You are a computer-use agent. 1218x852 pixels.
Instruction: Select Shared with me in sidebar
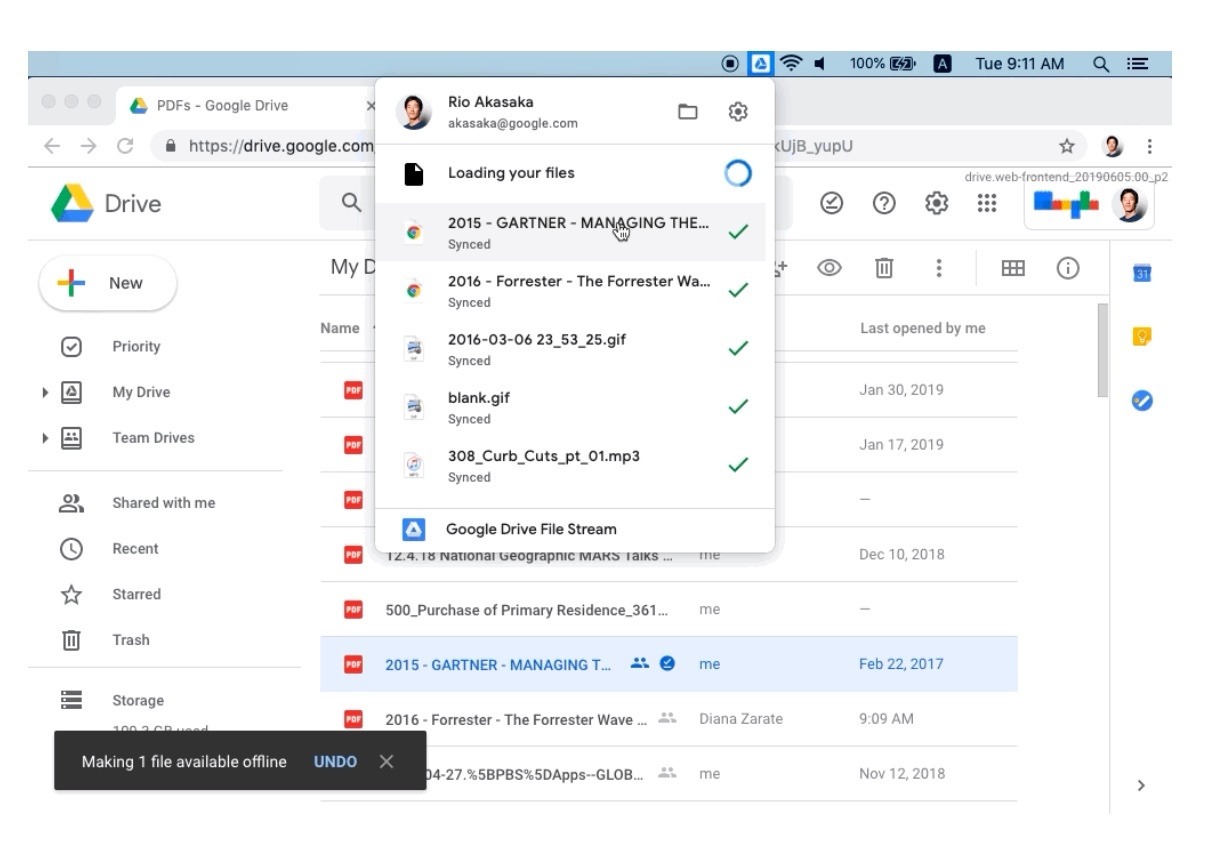point(163,503)
